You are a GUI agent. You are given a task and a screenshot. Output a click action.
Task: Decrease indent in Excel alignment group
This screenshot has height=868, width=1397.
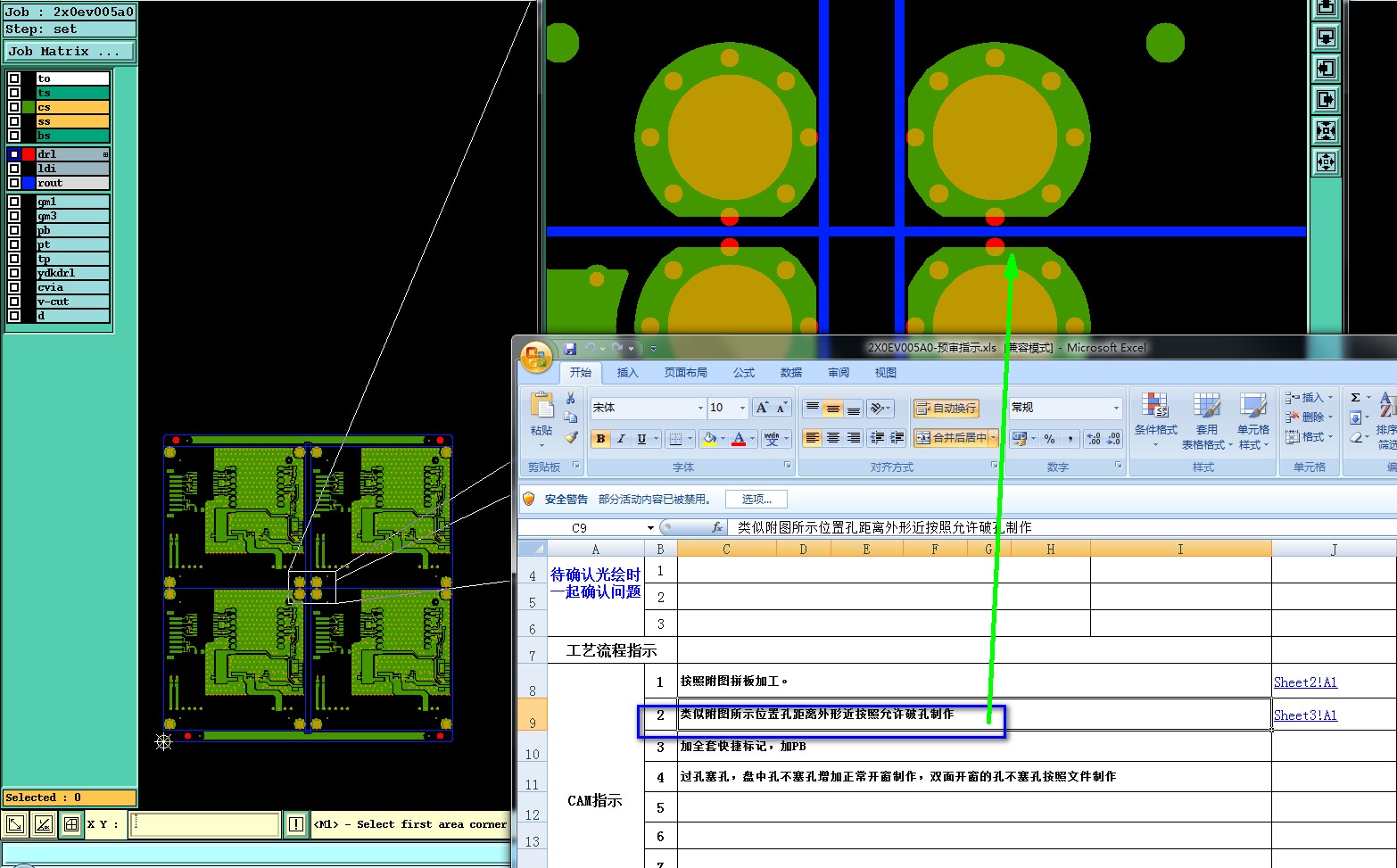[877, 438]
